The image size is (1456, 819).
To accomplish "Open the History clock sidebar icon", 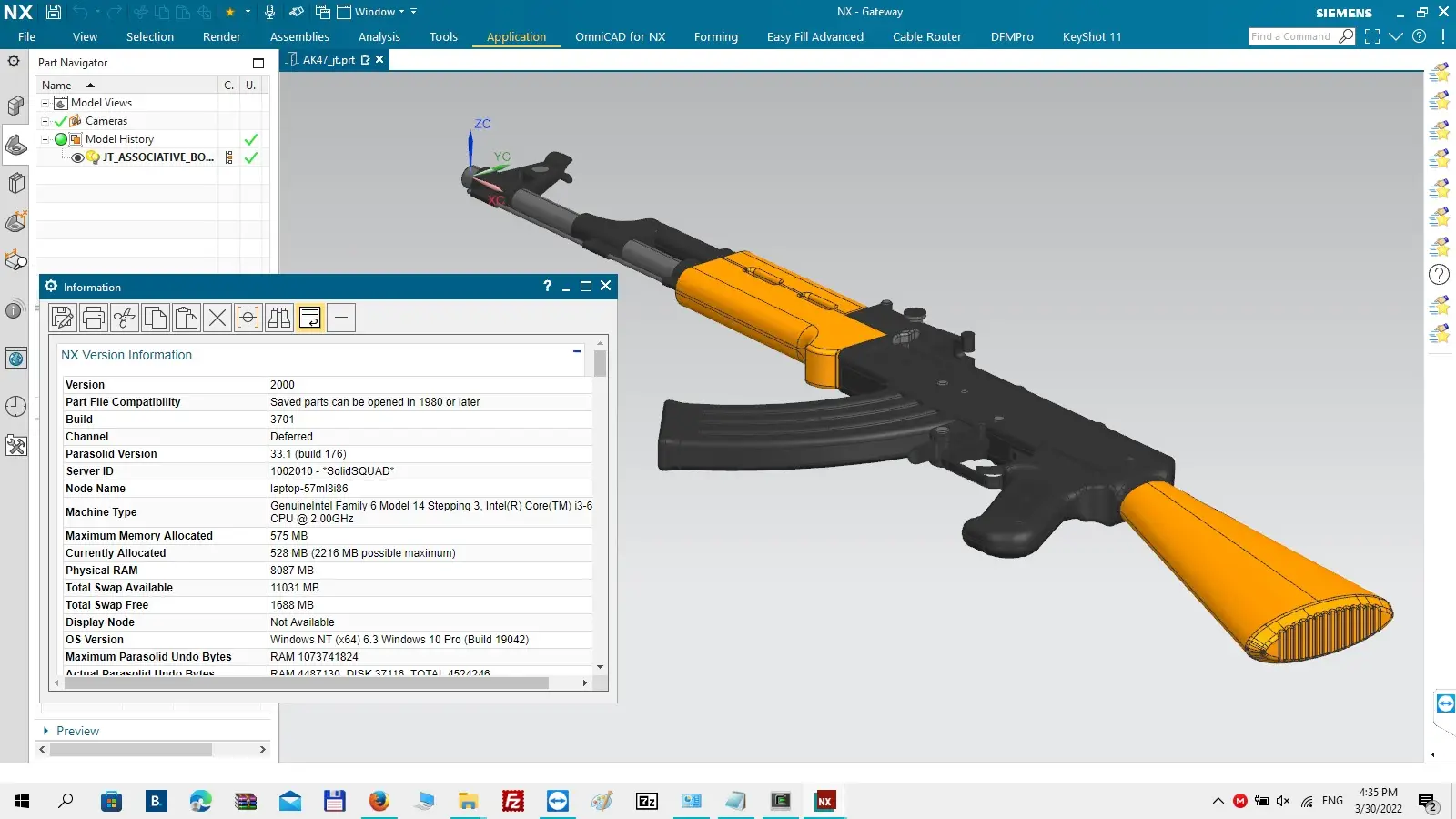I will (15, 406).
